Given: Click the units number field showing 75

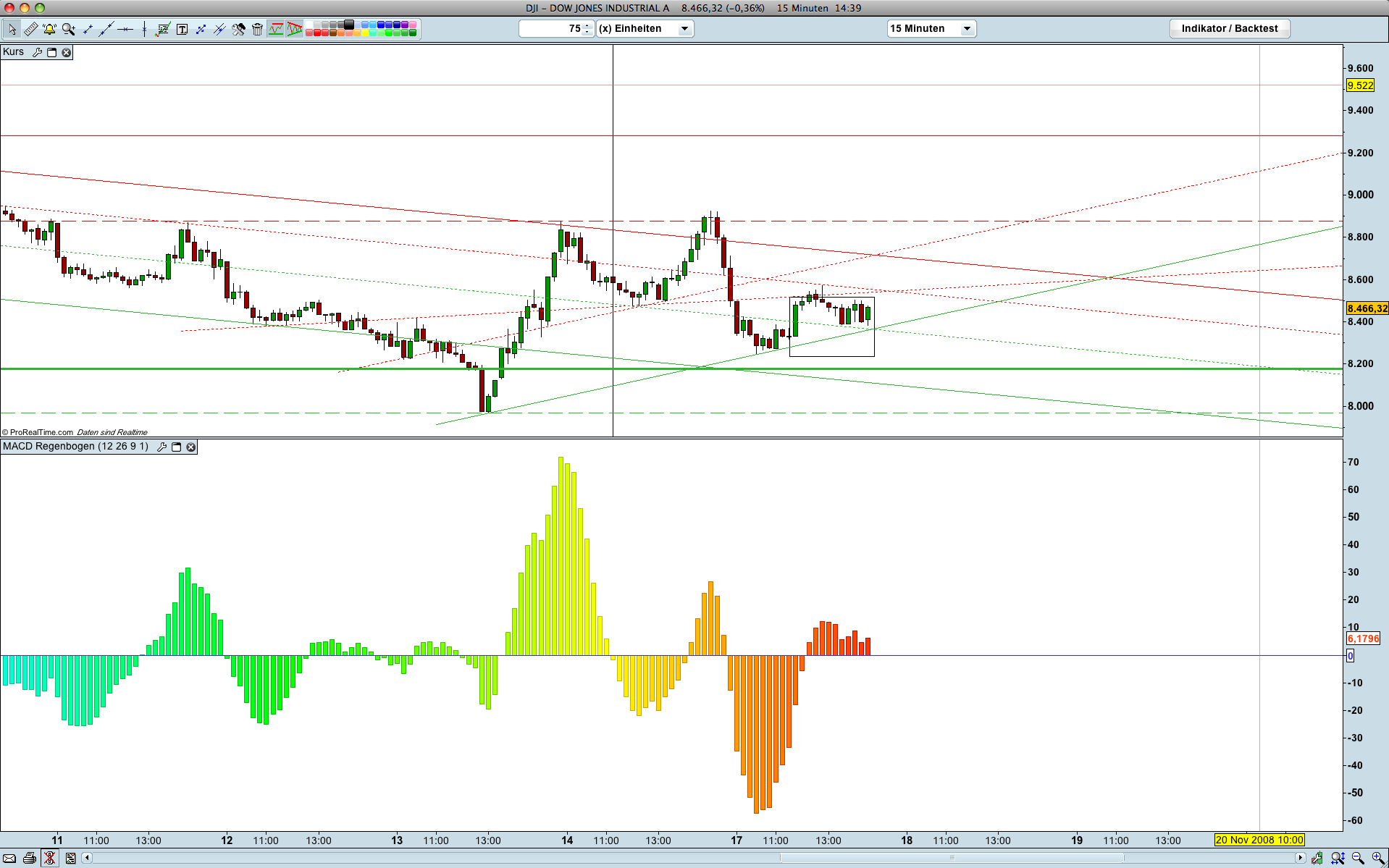Looking at the screenshot, I should pyautogui.click(x=551, y=28).
